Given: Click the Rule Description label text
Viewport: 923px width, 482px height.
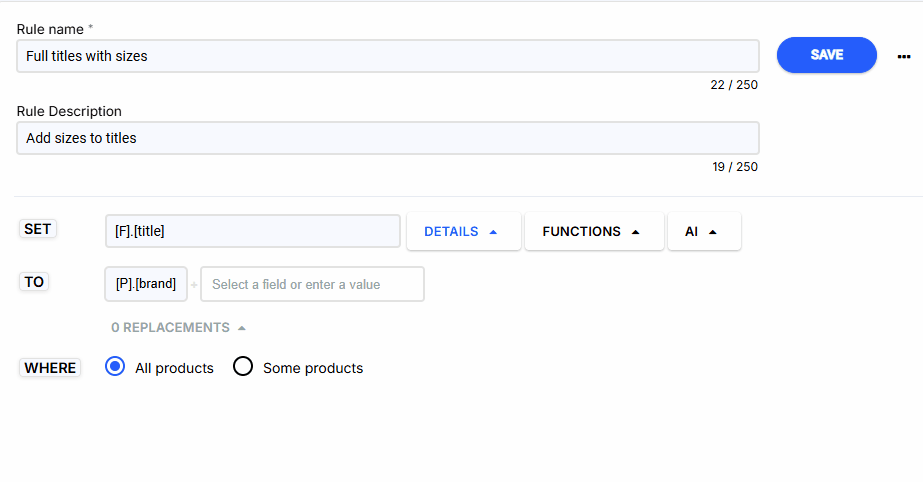Looking at the screenshot, I should click(x=69, y=111).
